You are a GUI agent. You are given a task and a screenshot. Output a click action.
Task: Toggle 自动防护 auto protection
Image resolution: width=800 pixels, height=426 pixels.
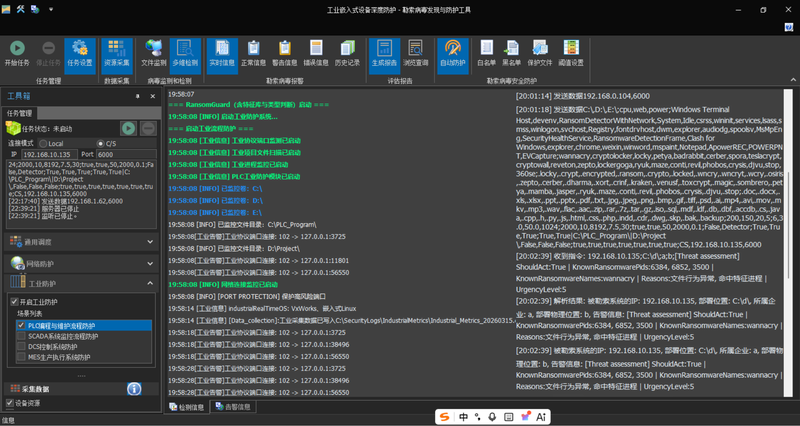(x=453, y=54)
